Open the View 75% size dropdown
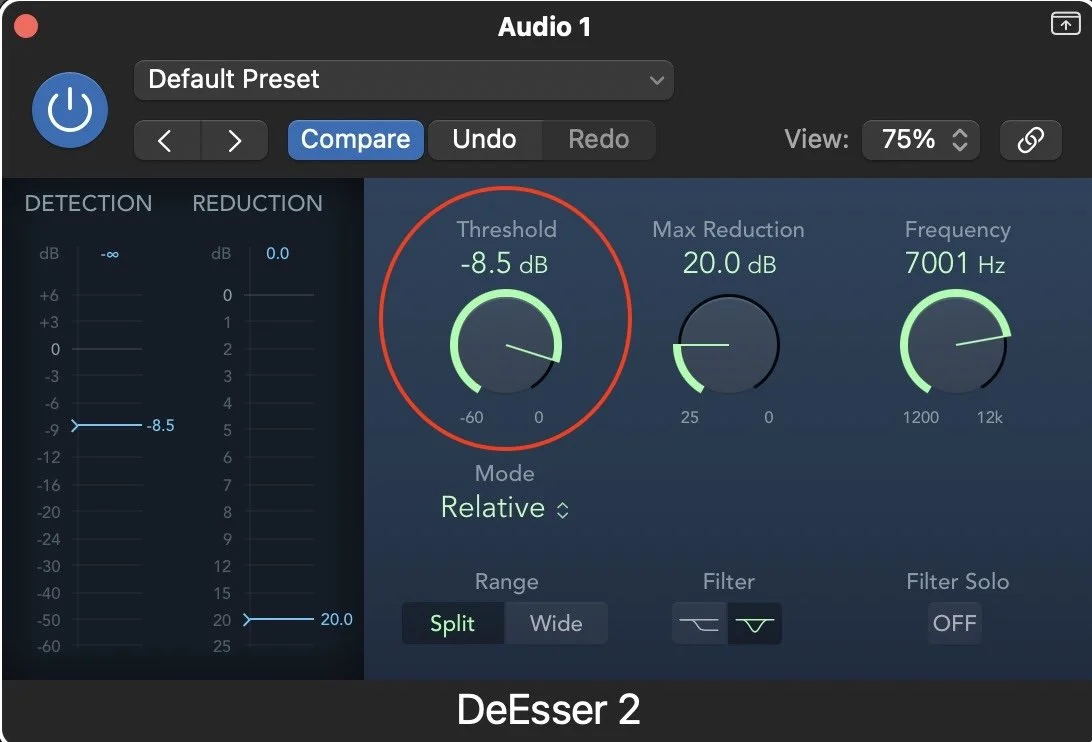Viewport: 1092px width, 742px height. 921,140
